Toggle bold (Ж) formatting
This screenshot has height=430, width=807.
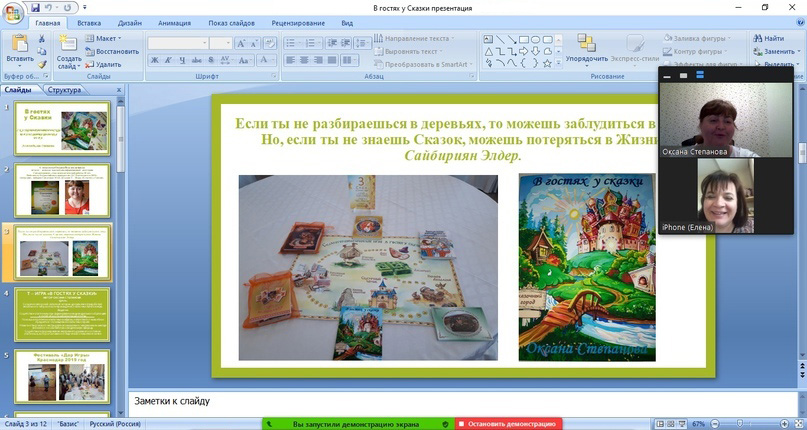tap(154, 60)
